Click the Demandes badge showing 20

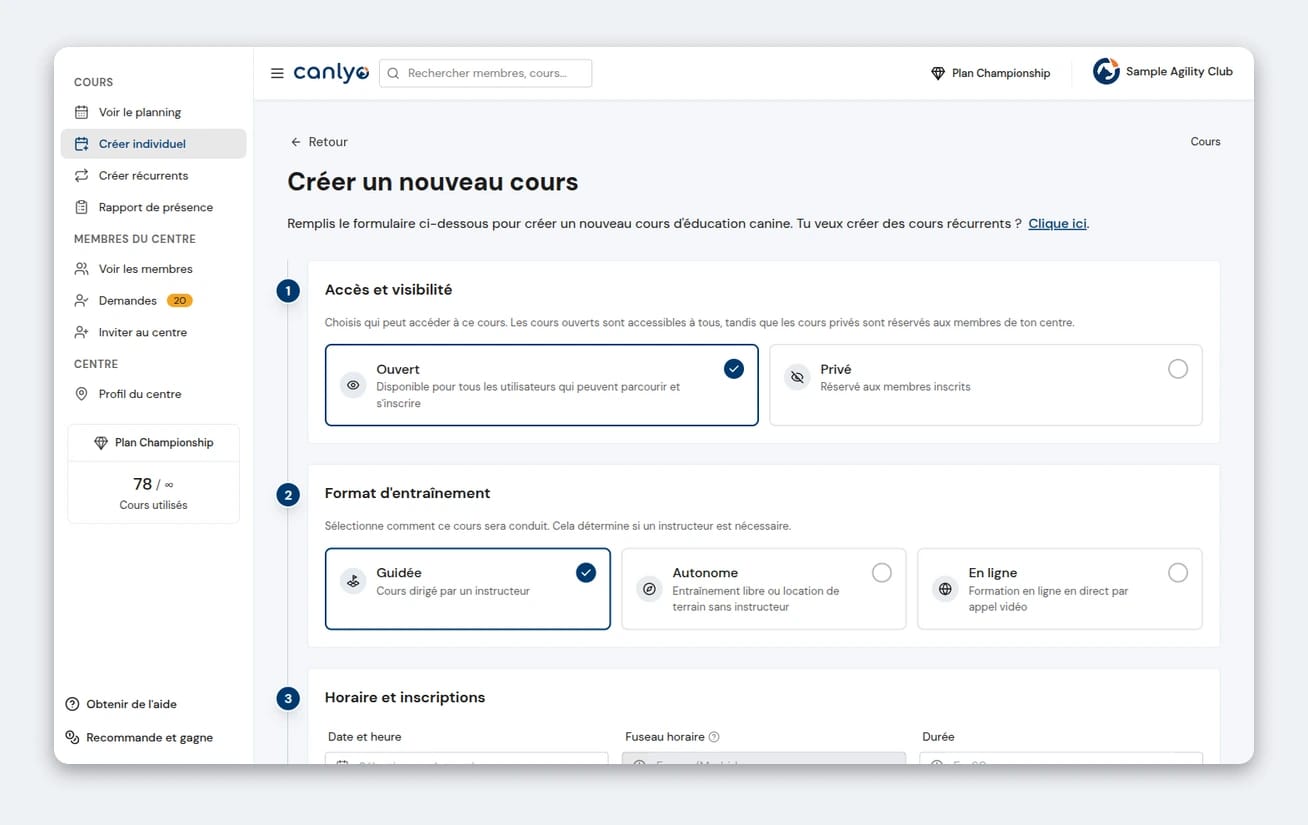coord(180,301)
